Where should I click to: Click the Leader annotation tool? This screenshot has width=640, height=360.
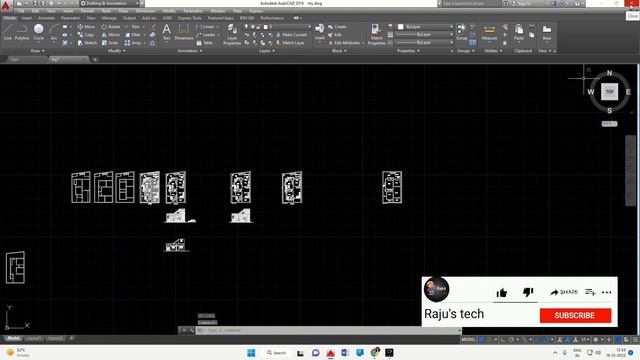tap(207, 35)
